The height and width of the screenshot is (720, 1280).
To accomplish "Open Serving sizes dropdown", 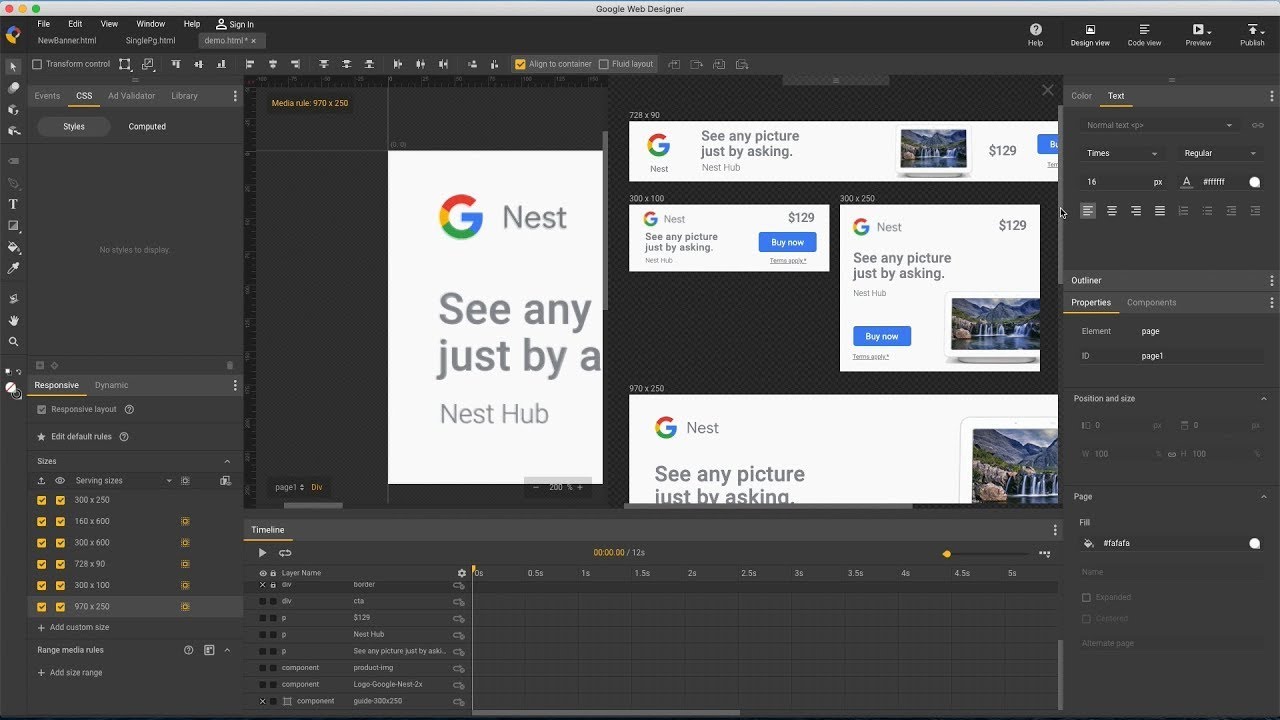I will pyautogui.click(x=123, y=481).
